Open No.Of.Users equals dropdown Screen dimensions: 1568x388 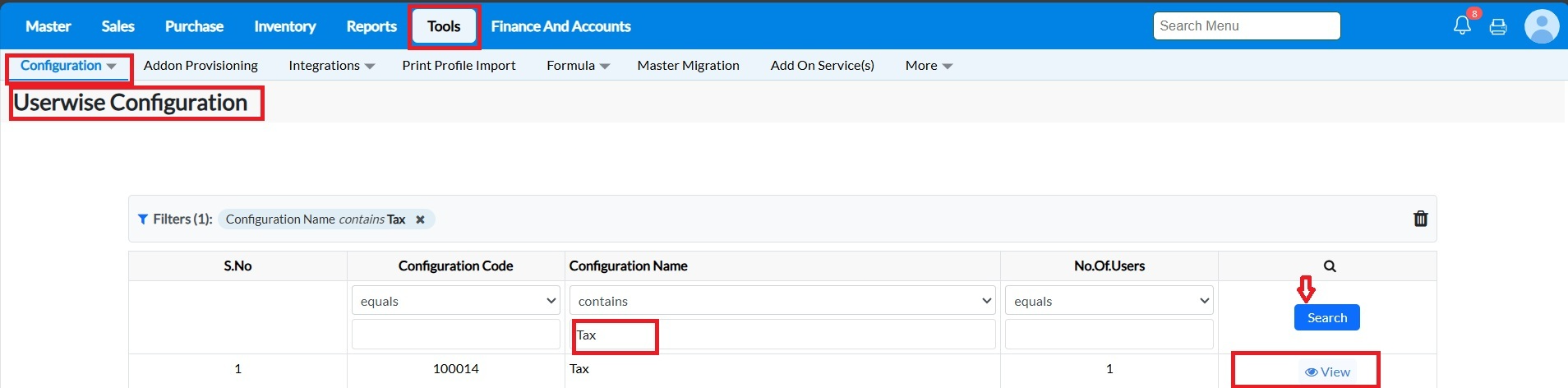(1109, 301)
